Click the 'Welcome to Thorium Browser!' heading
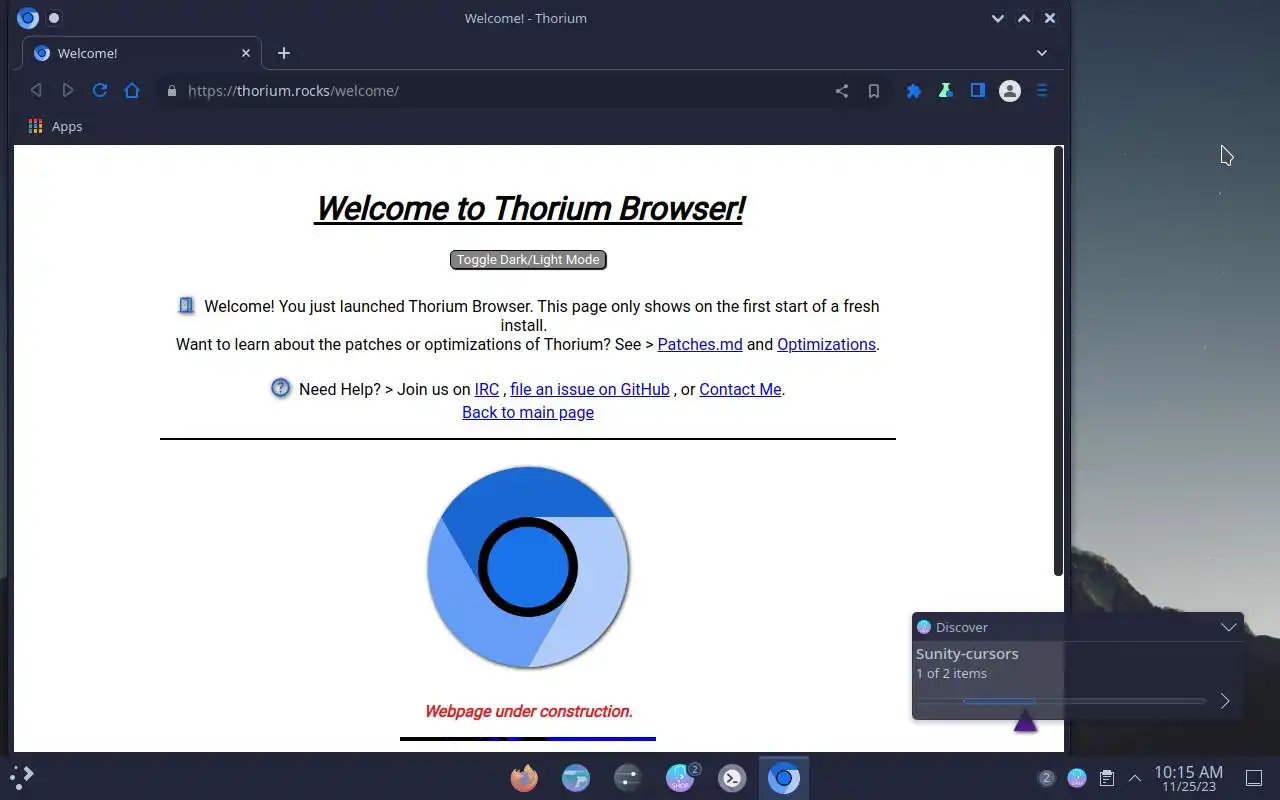The width and height of the screenshot is (1280, 800). (x=528, y=208)
